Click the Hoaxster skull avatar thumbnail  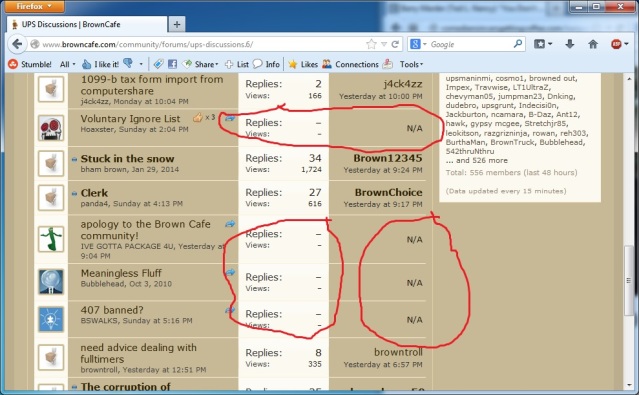click(x=51, y=128)
